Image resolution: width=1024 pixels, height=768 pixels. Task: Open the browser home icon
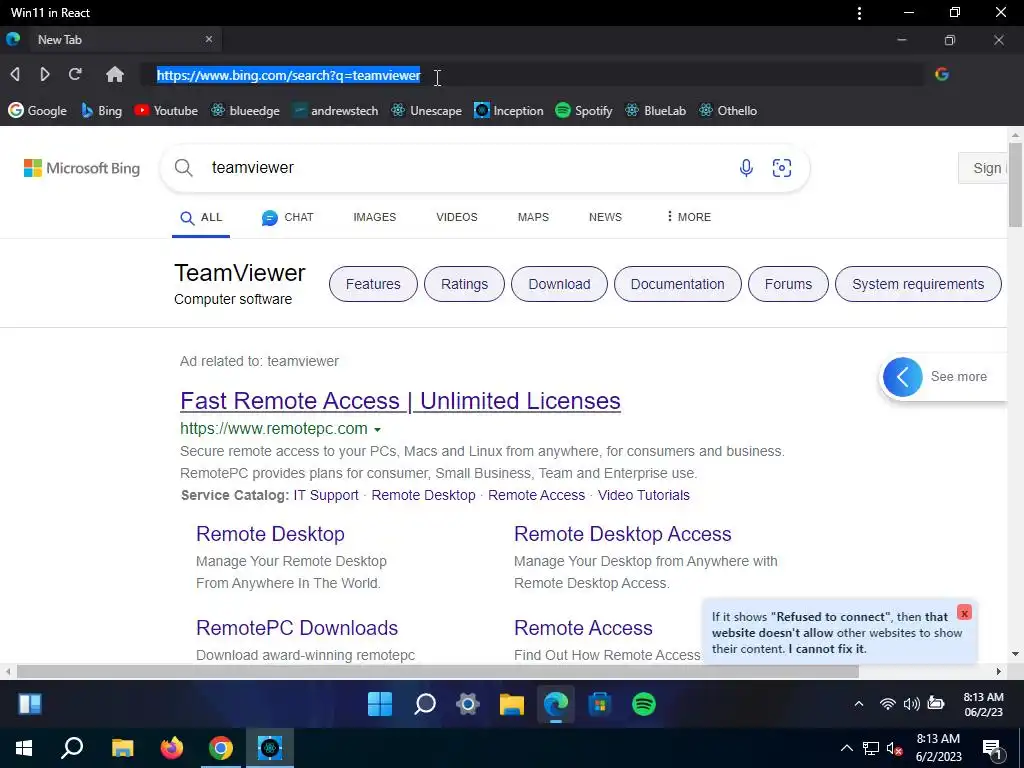tap(115, 74)
